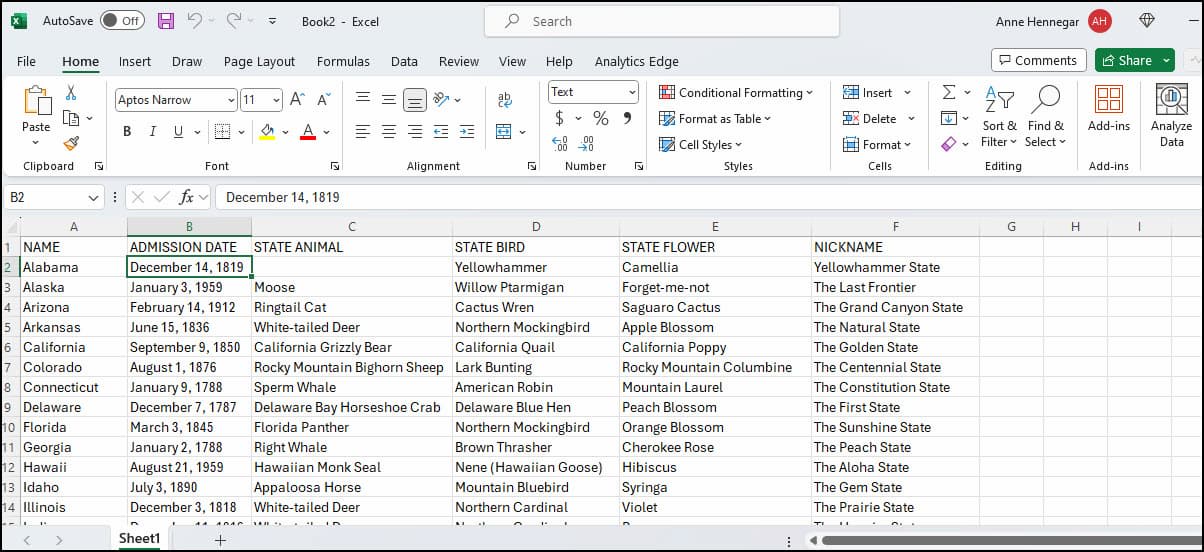Viewport: 1204px width, 552px height.
Task: Switch to the Insert tab
Action: tap(135, 61)
